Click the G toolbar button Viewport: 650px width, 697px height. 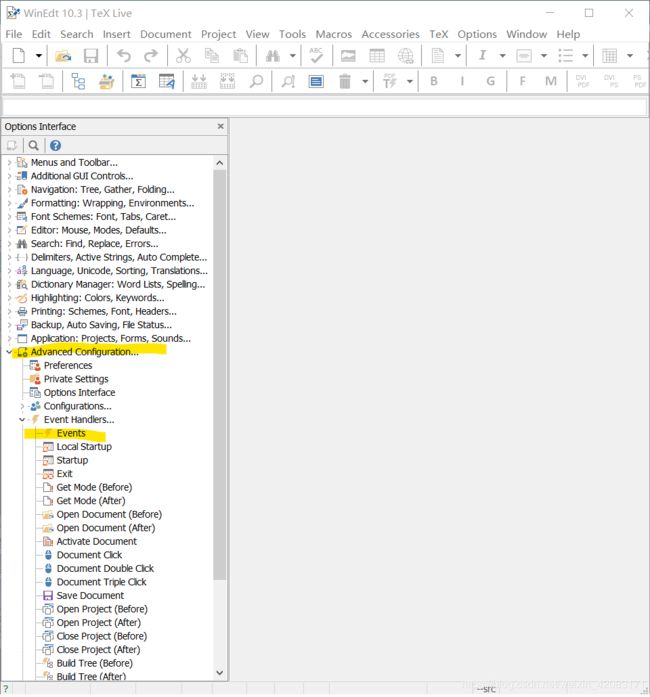coord(490,81)
